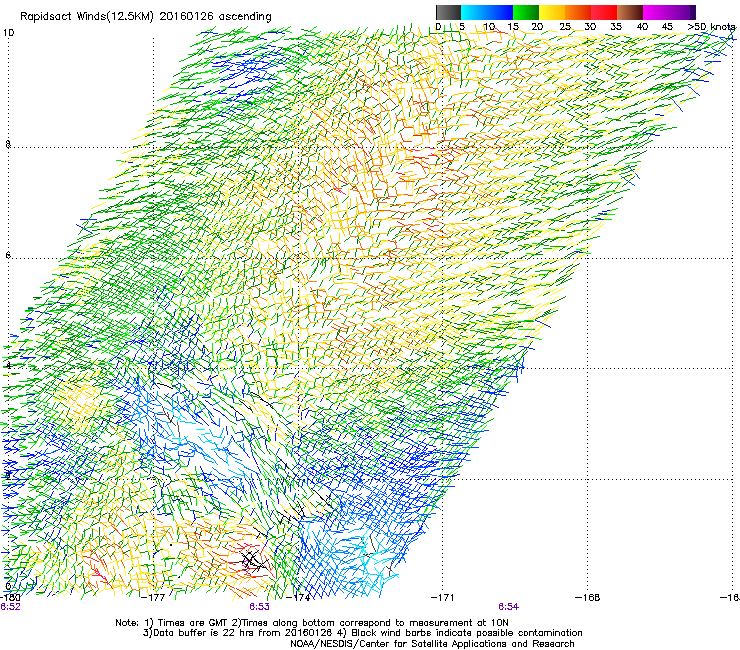This screenshot has height=650, width=740.
Task: Click the '-174' longitude axis label
Action: click(x=298, y=598)
